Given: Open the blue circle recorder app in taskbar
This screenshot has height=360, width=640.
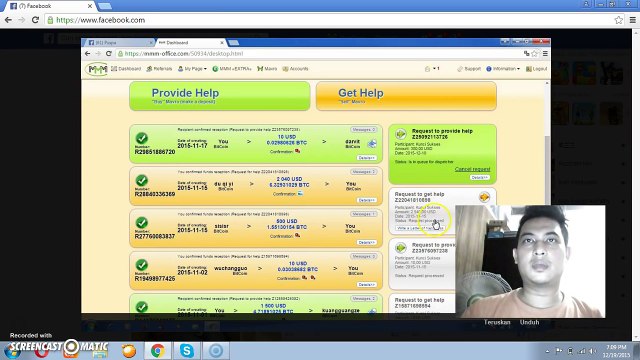Looking at the screenshot, I should [x=216, y=351].
